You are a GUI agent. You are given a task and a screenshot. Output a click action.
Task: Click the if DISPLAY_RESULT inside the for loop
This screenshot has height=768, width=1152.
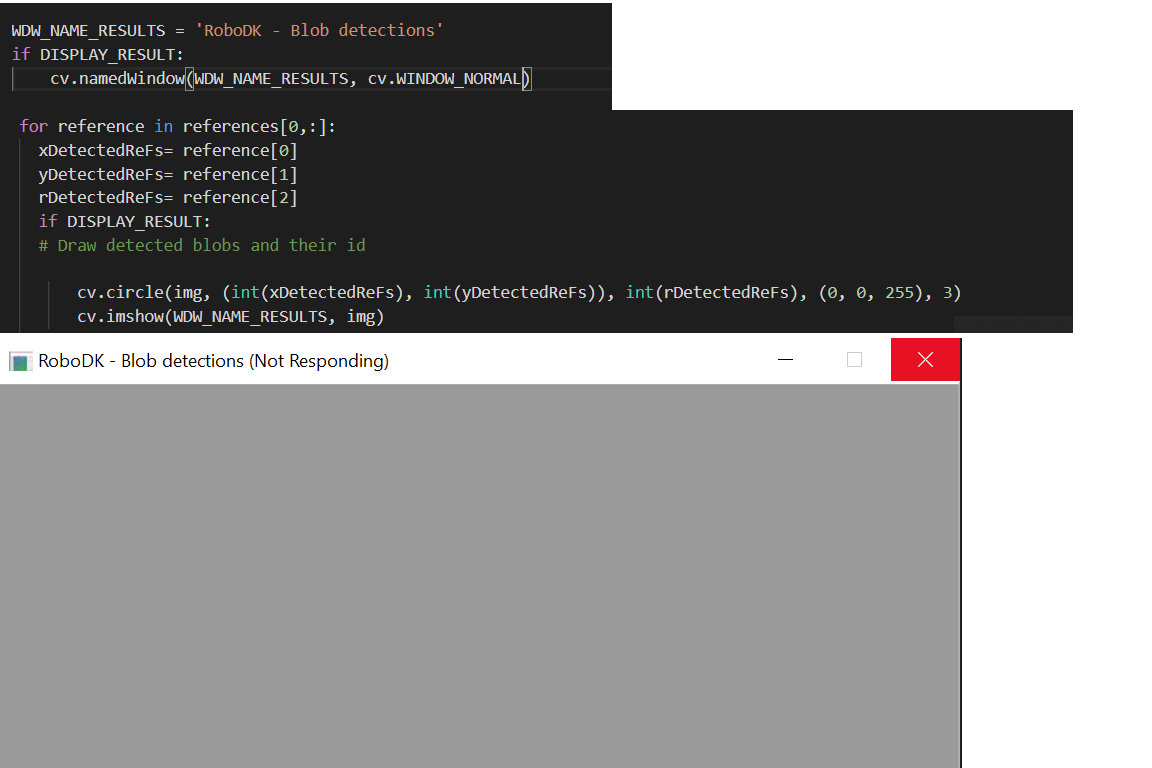coord(124,221)
